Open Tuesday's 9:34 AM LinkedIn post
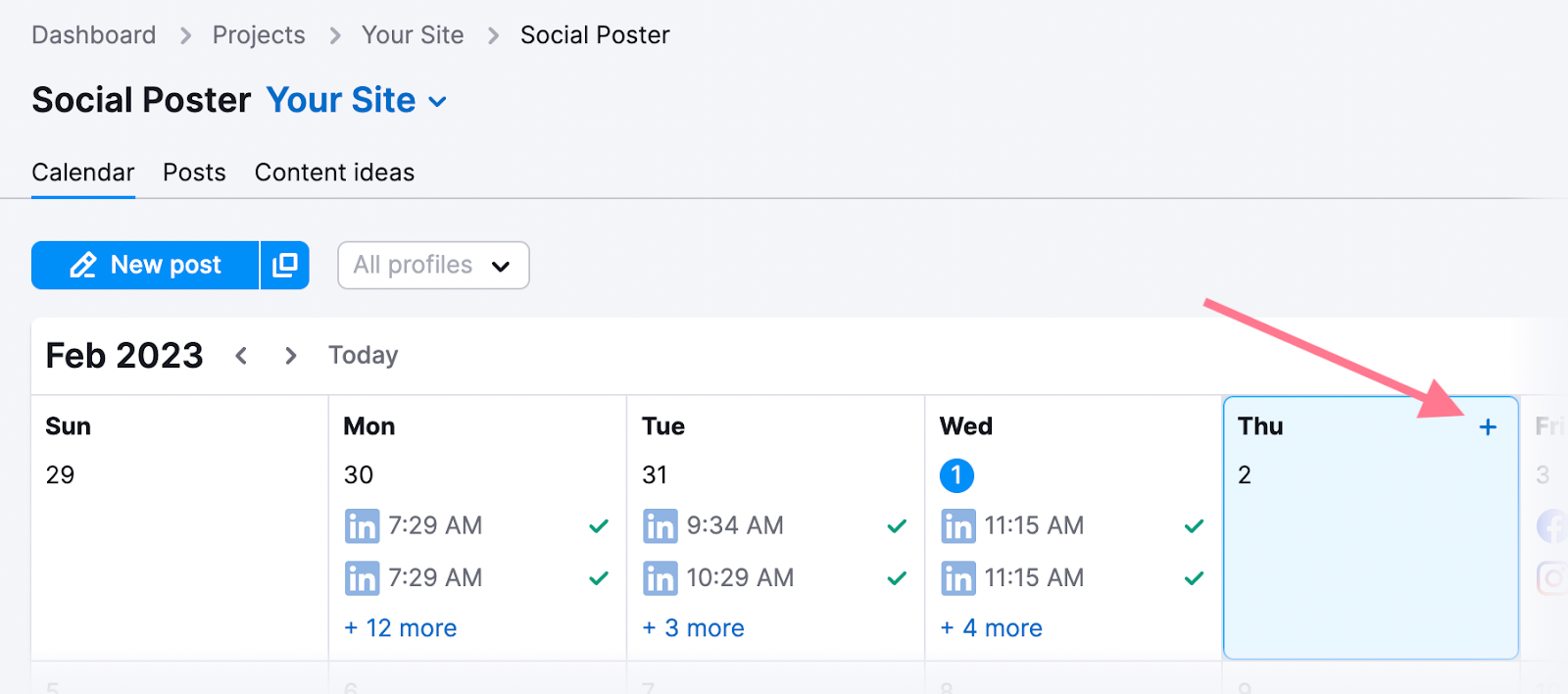Viewport: 1568px width, 694px height. pos(775,526)
